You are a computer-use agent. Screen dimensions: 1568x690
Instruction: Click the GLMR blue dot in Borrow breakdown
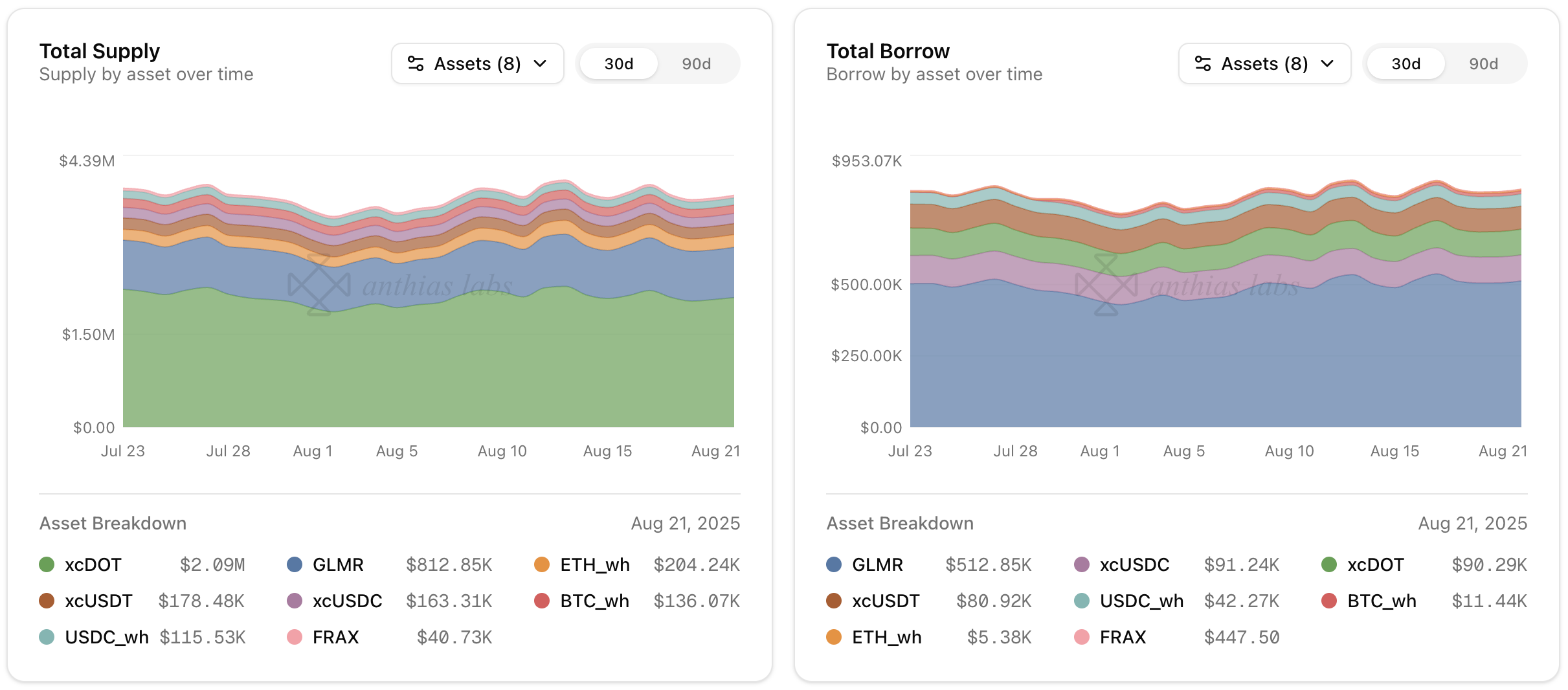point(834,564)
